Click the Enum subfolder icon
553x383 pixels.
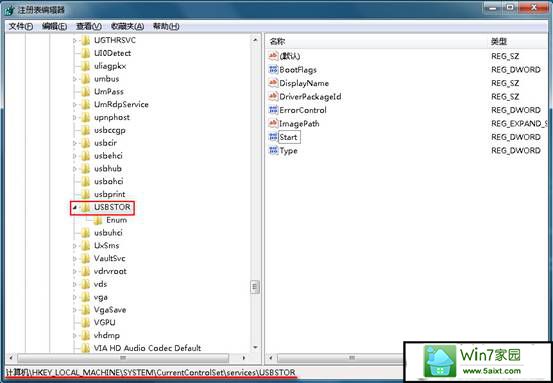pos(98,220)
